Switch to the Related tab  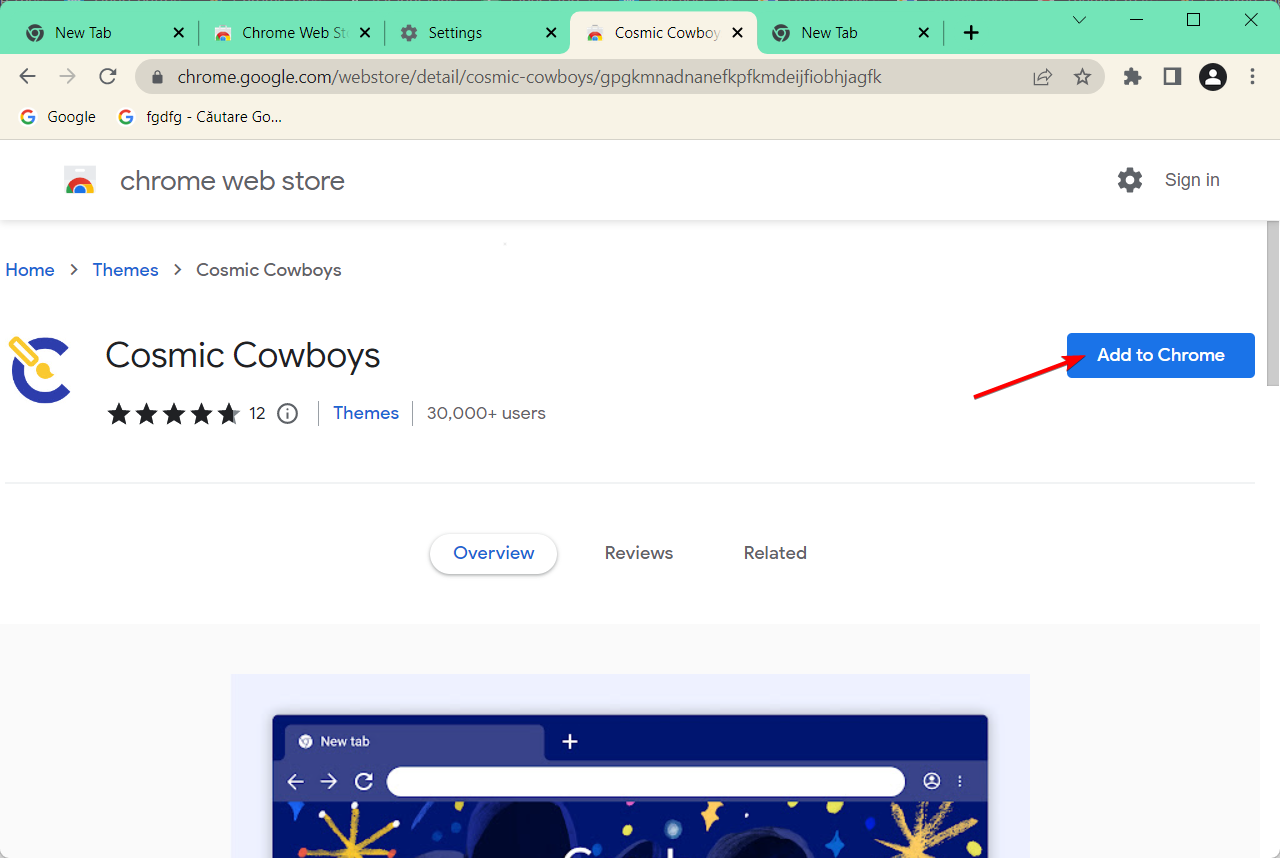(775, 553)
